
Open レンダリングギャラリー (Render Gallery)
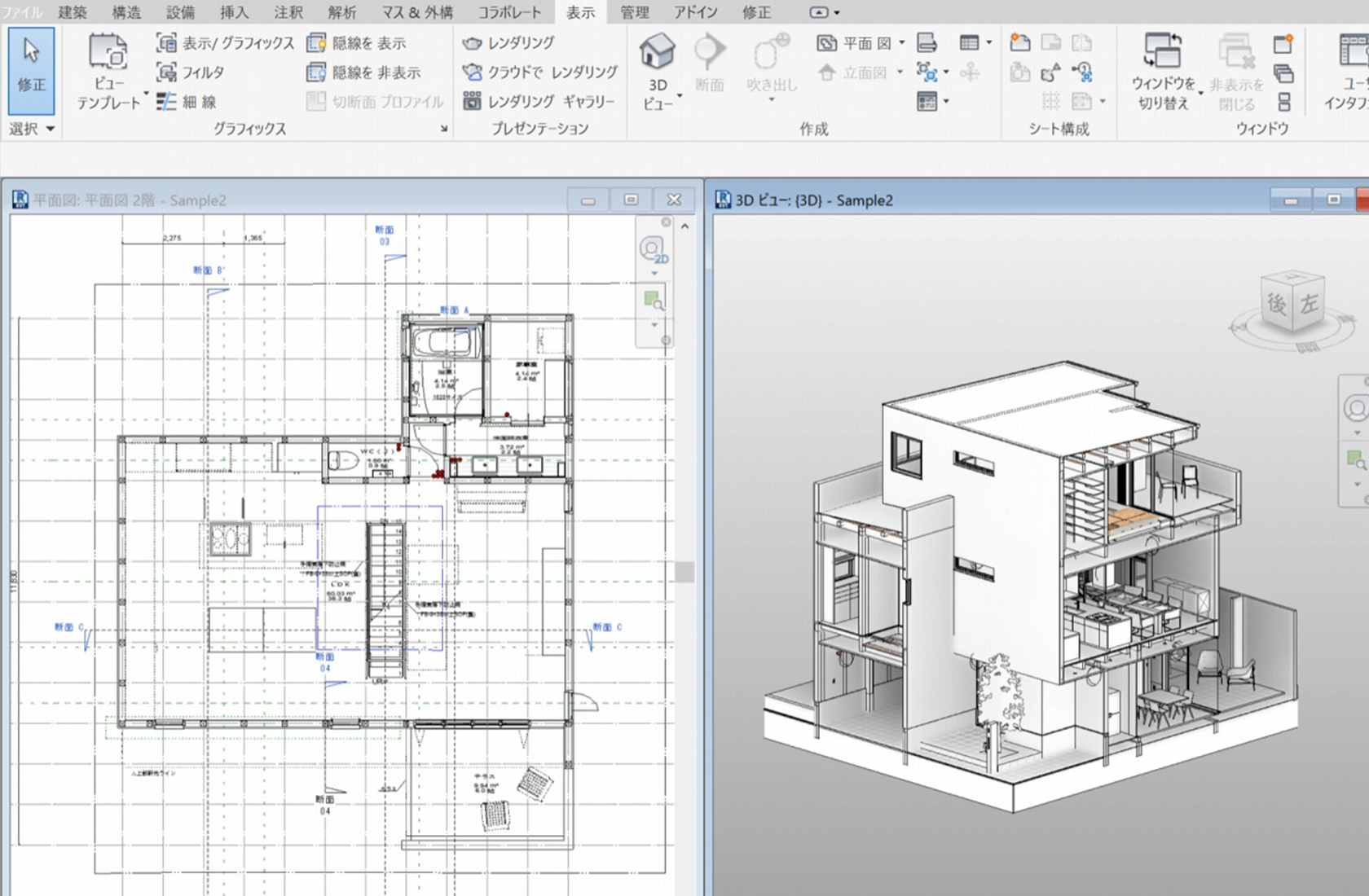coord(538,102)
